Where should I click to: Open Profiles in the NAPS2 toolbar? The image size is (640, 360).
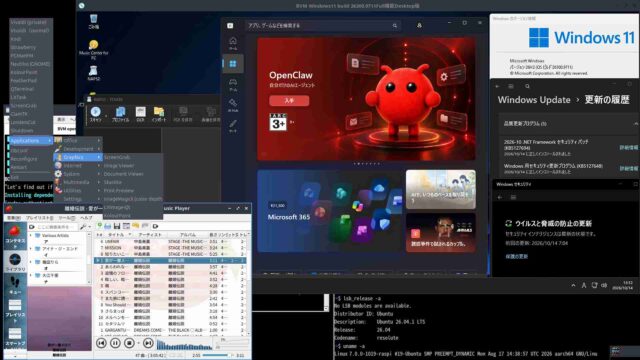120,114
